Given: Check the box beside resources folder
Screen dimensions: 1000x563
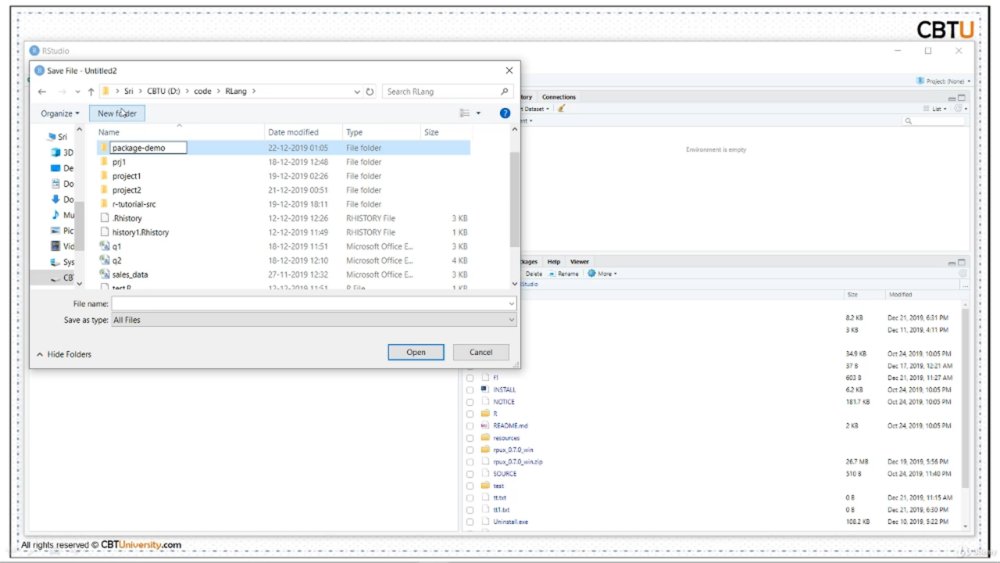Looking at the screenshot, I should [470, 438].
